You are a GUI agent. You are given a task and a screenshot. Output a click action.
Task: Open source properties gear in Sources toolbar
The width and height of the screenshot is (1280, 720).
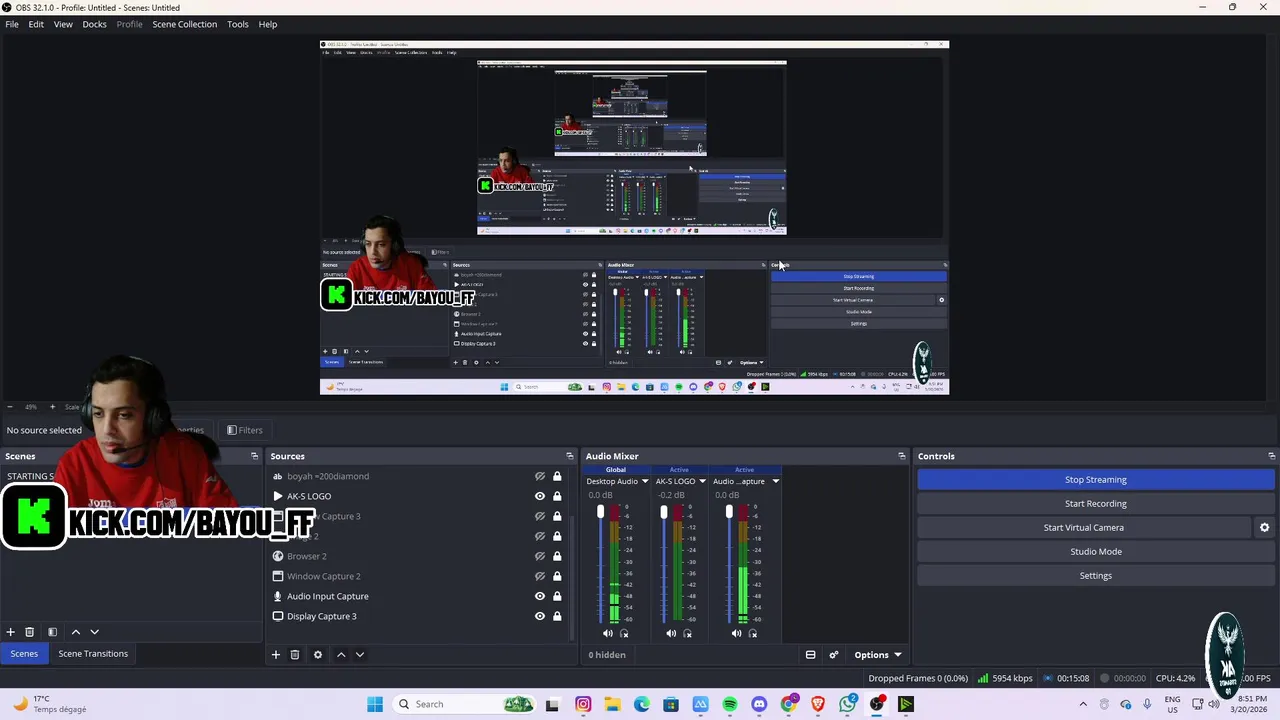coord(318,655)
